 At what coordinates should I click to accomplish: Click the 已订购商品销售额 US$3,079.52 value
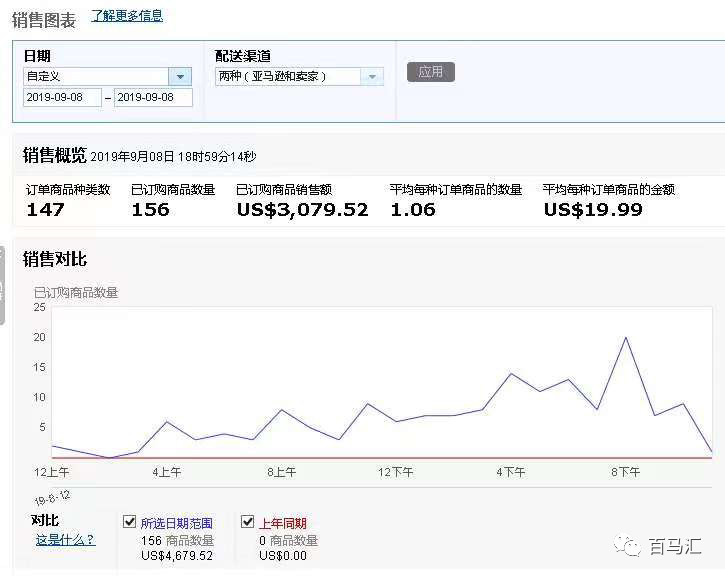pos(302,210)
